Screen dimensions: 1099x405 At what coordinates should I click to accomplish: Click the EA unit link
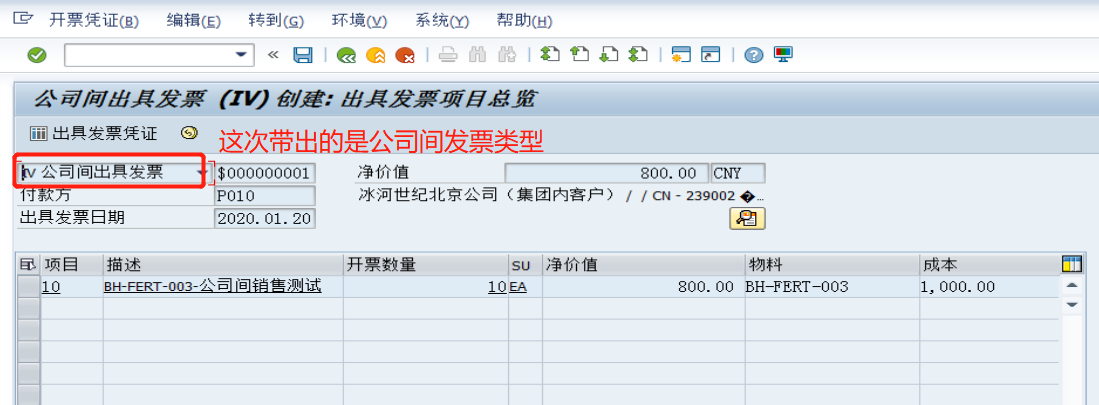pyautogui.click(x=518, y=287)
